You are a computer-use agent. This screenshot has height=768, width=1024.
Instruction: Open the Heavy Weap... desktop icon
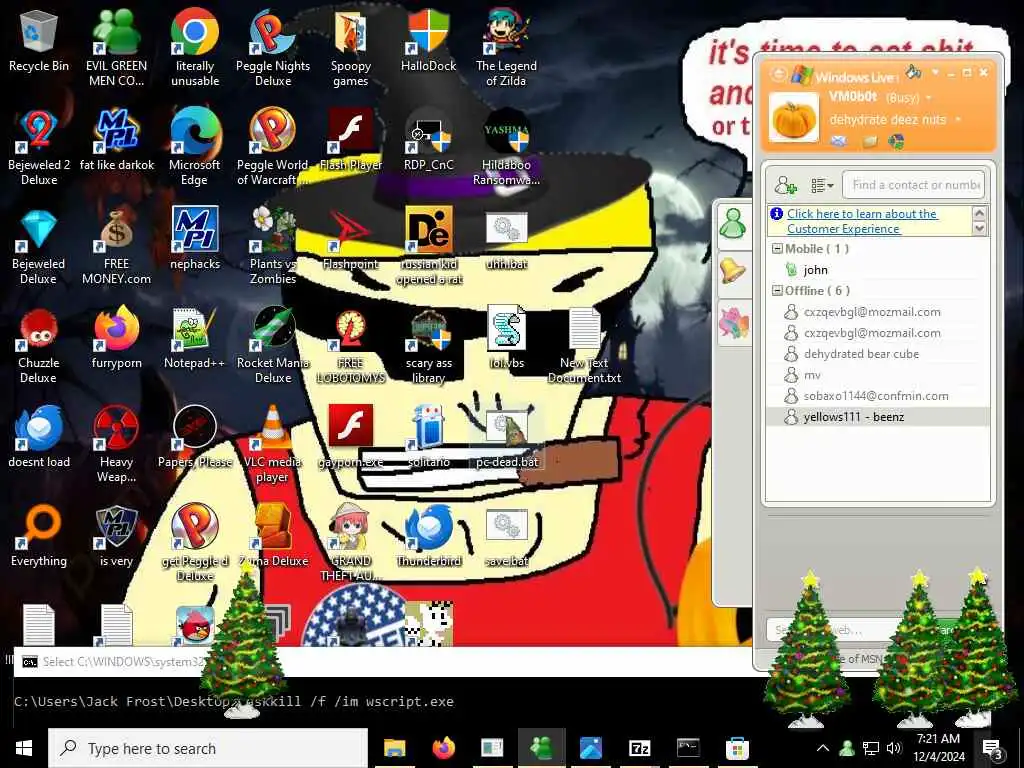[116, 445]
